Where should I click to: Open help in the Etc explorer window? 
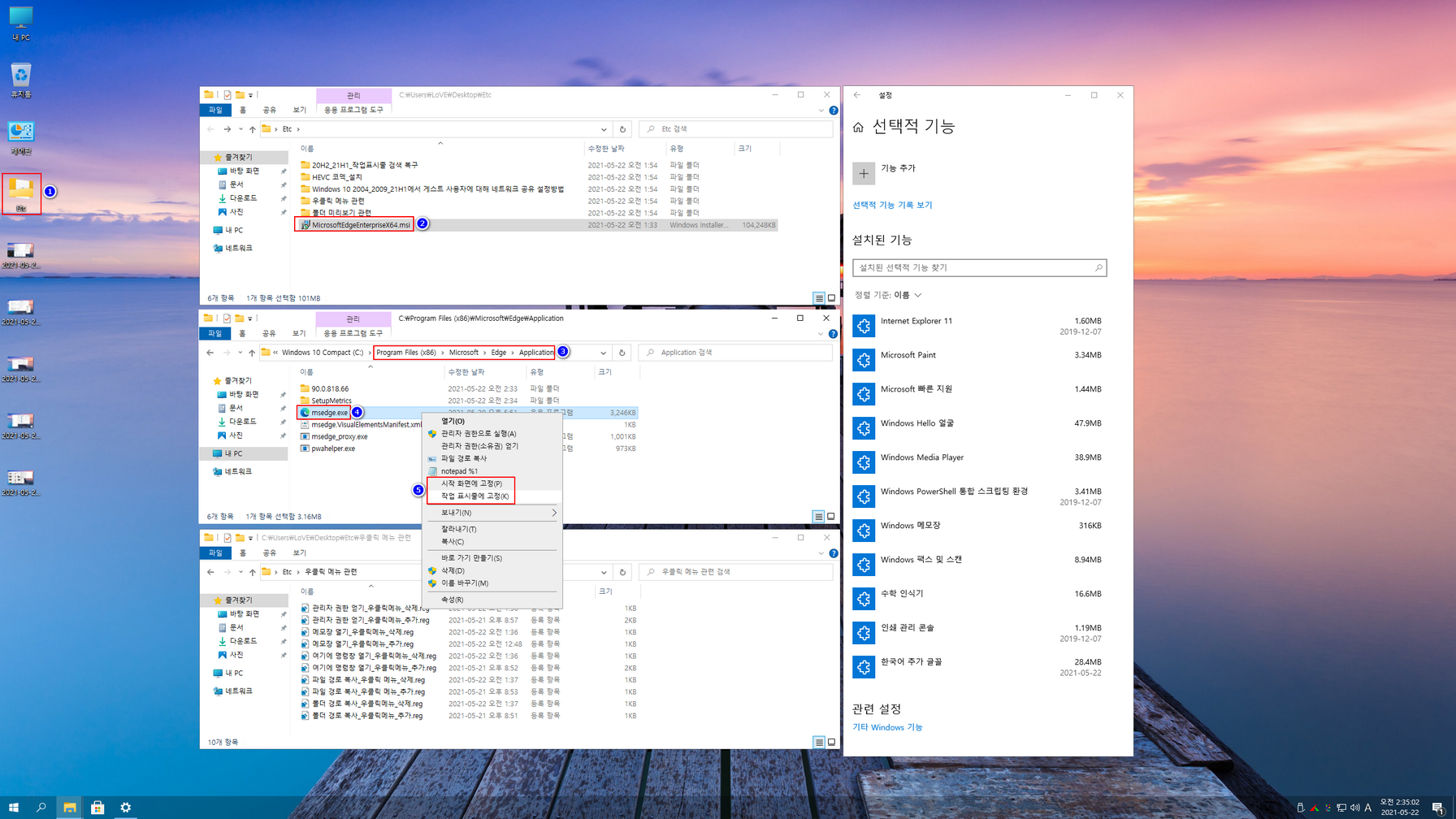[x=833, y=110]
